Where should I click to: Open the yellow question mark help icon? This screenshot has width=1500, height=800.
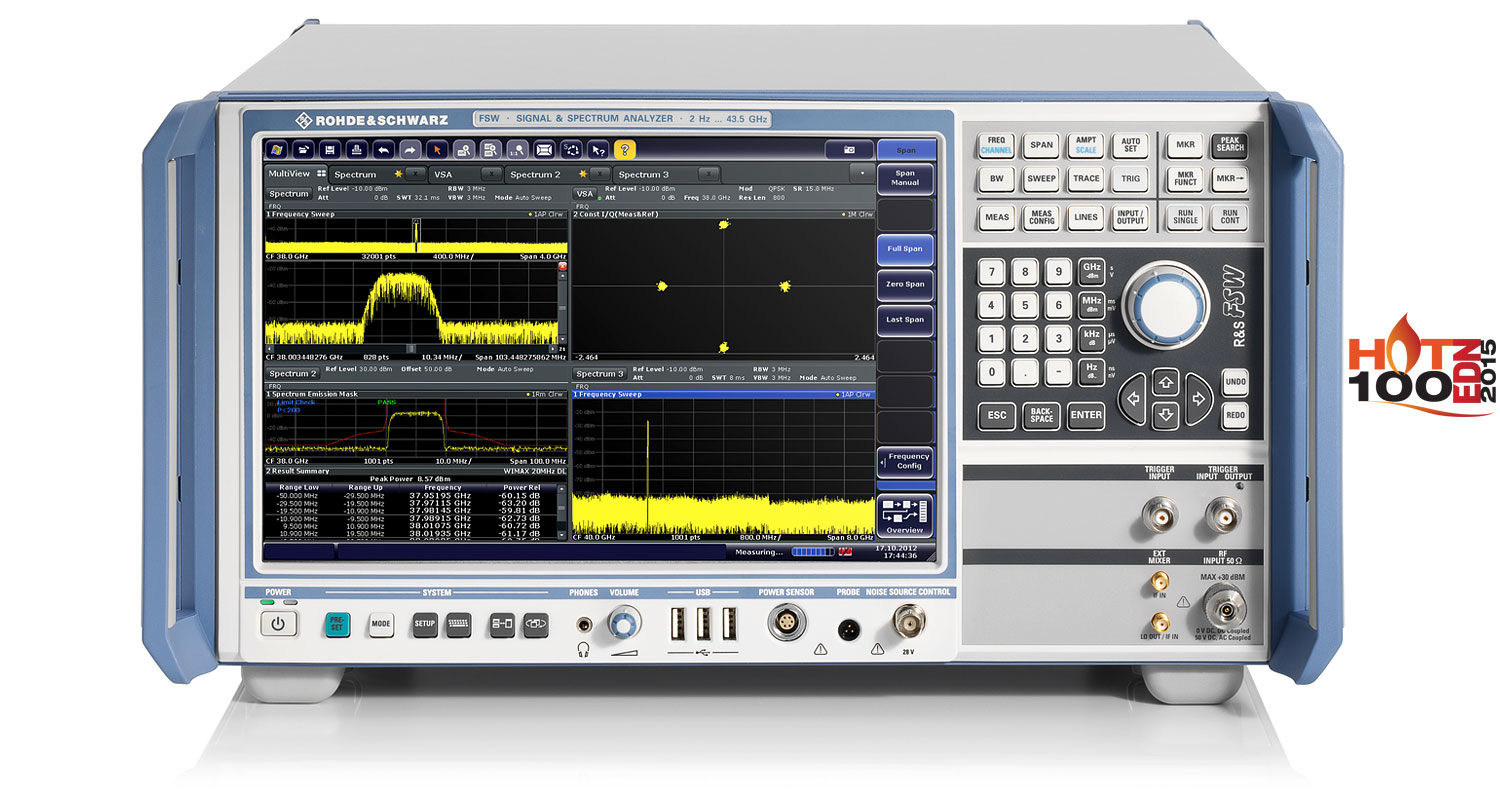point(624,149)
